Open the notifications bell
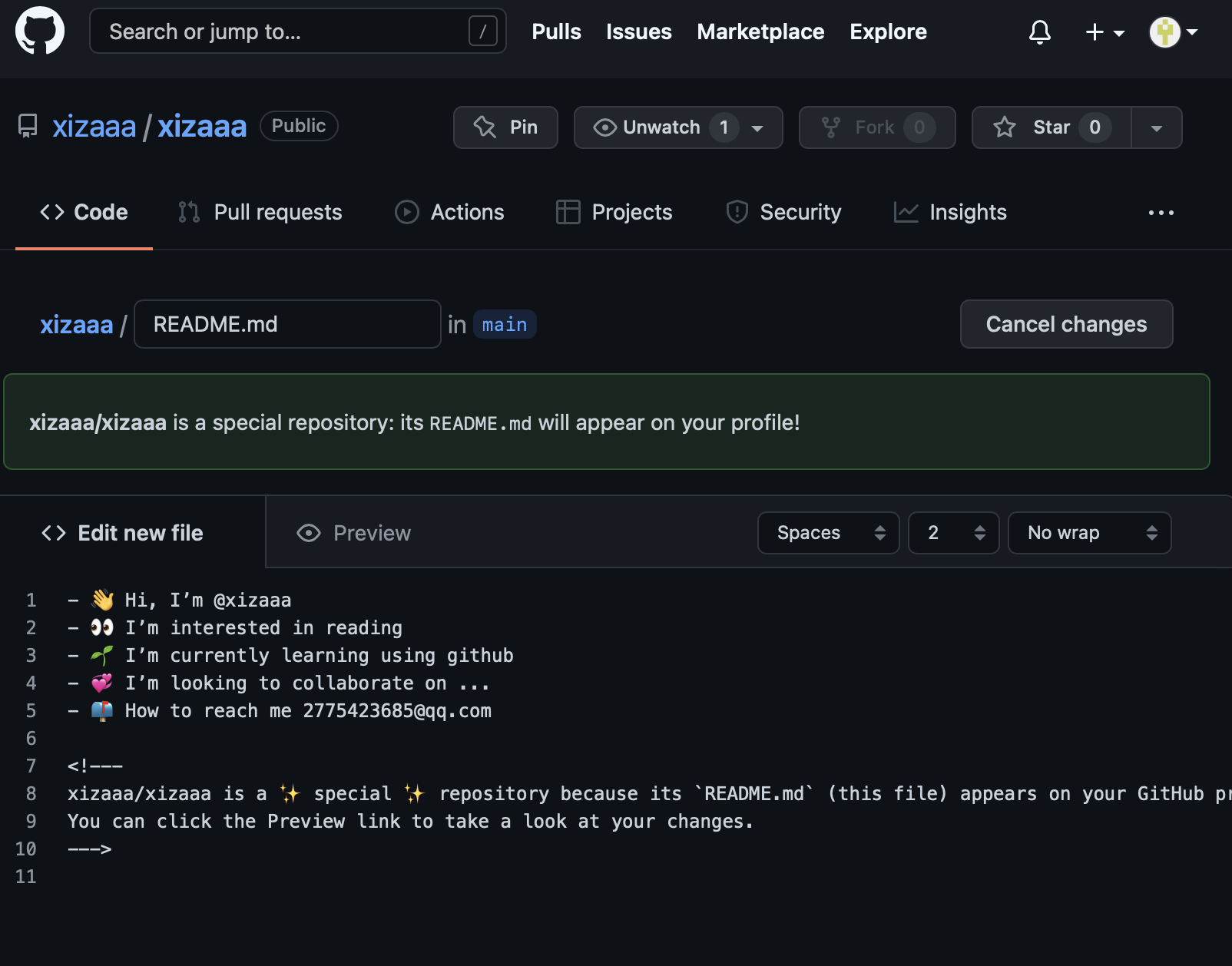This screenshot has width=1232, height=966. click(x=1039, y=32)
